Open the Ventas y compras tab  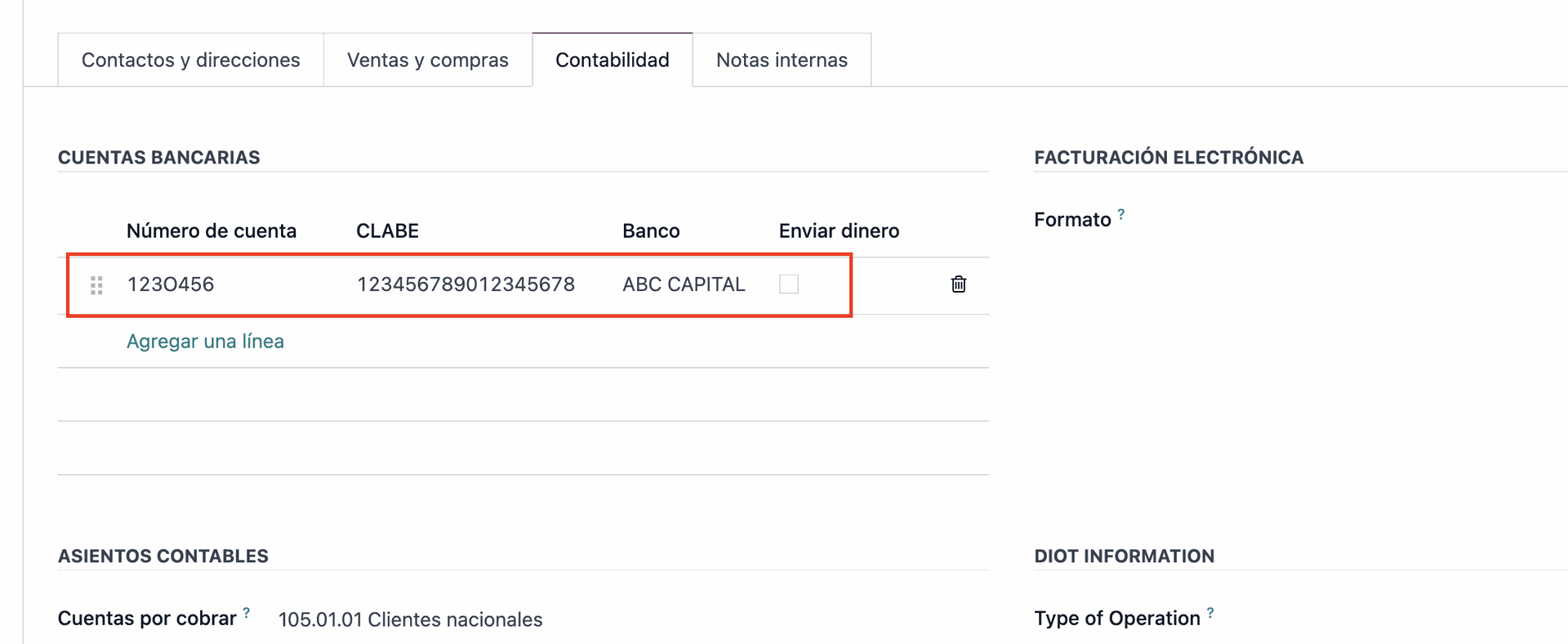pos(428,60)
